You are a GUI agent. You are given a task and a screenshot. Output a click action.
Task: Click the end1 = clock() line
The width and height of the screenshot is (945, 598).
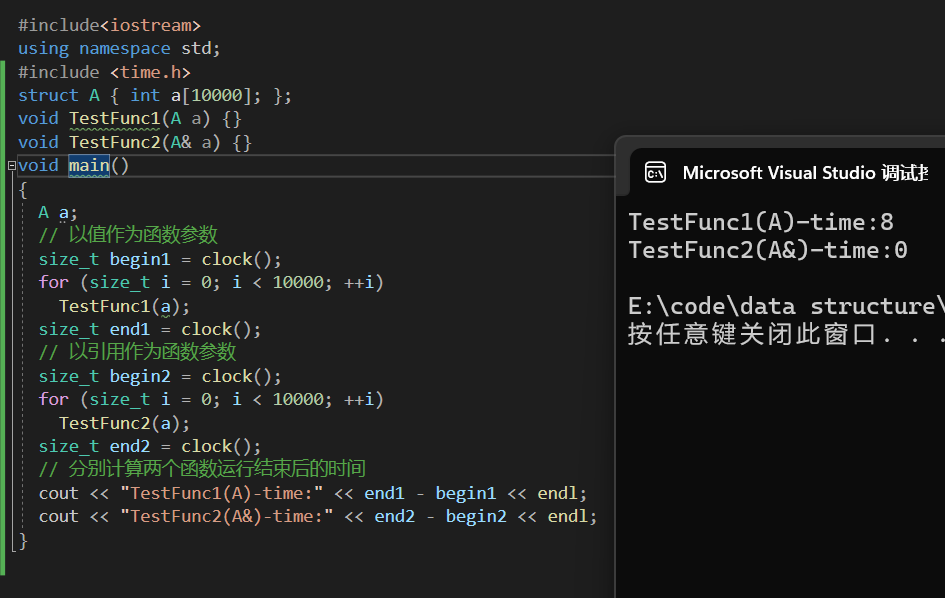pyautogui.click(x=149, y=329)
